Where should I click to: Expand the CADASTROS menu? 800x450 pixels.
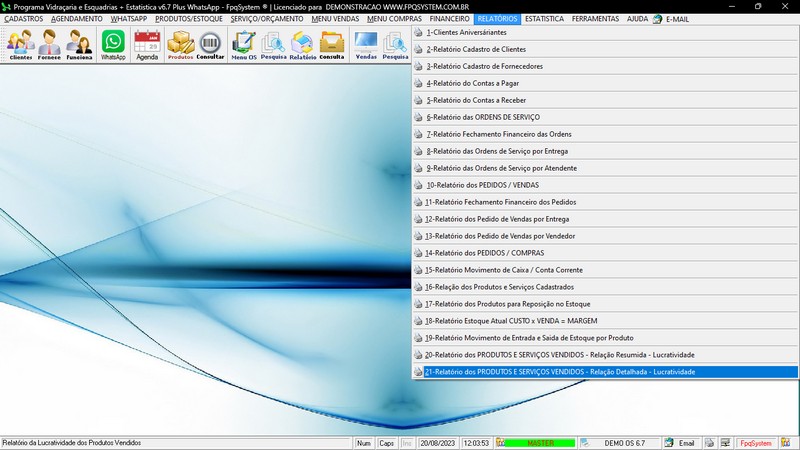[x=24, y=19]
